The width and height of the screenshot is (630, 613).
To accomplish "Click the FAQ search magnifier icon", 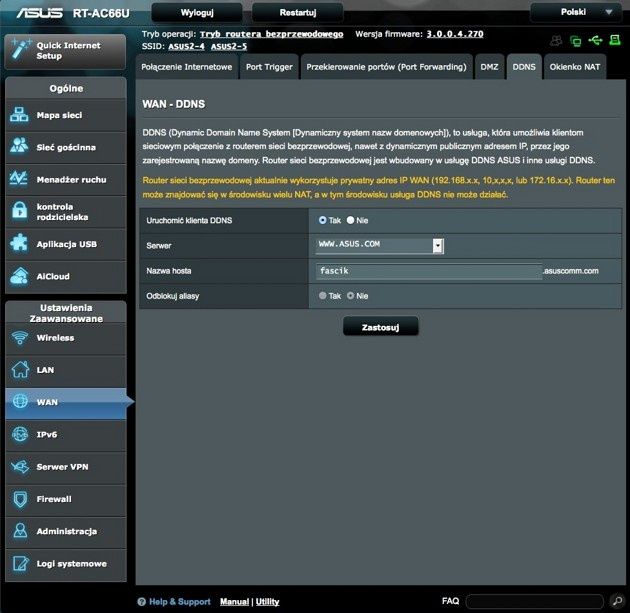I will (x=616, y=601).
